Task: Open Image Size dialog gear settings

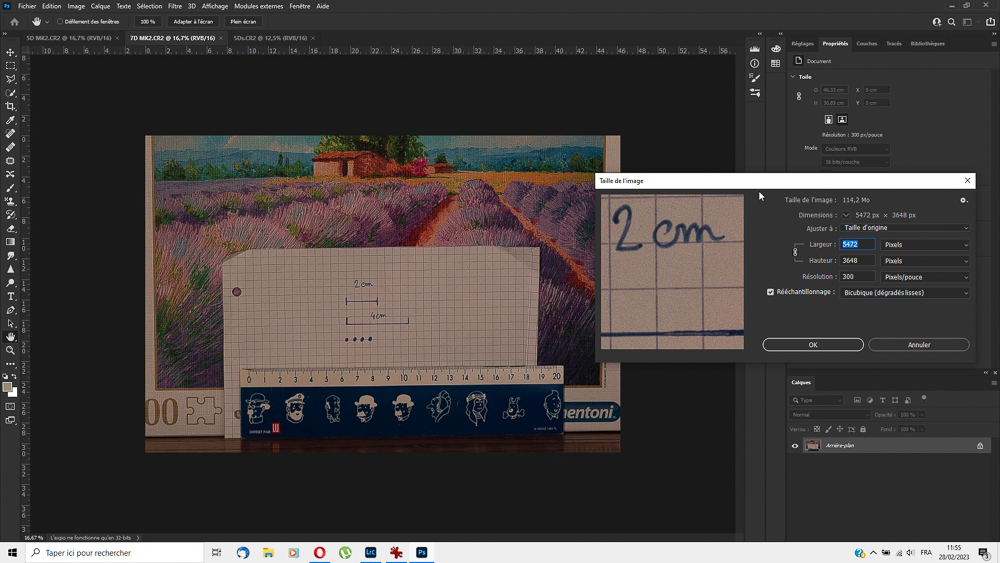Action: click(x=964, y=200)
